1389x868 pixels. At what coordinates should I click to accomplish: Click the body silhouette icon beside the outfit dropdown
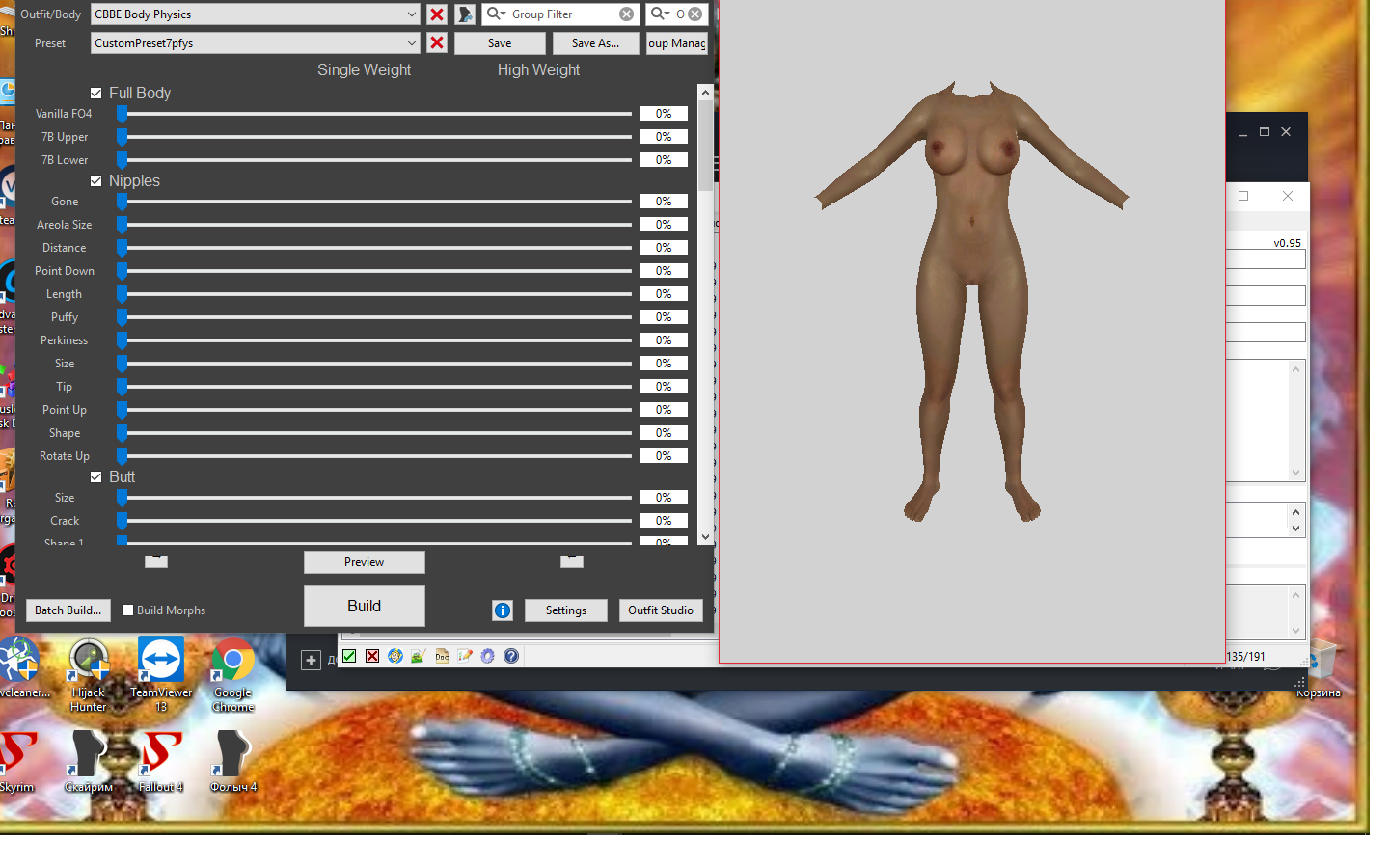(465, 14)
